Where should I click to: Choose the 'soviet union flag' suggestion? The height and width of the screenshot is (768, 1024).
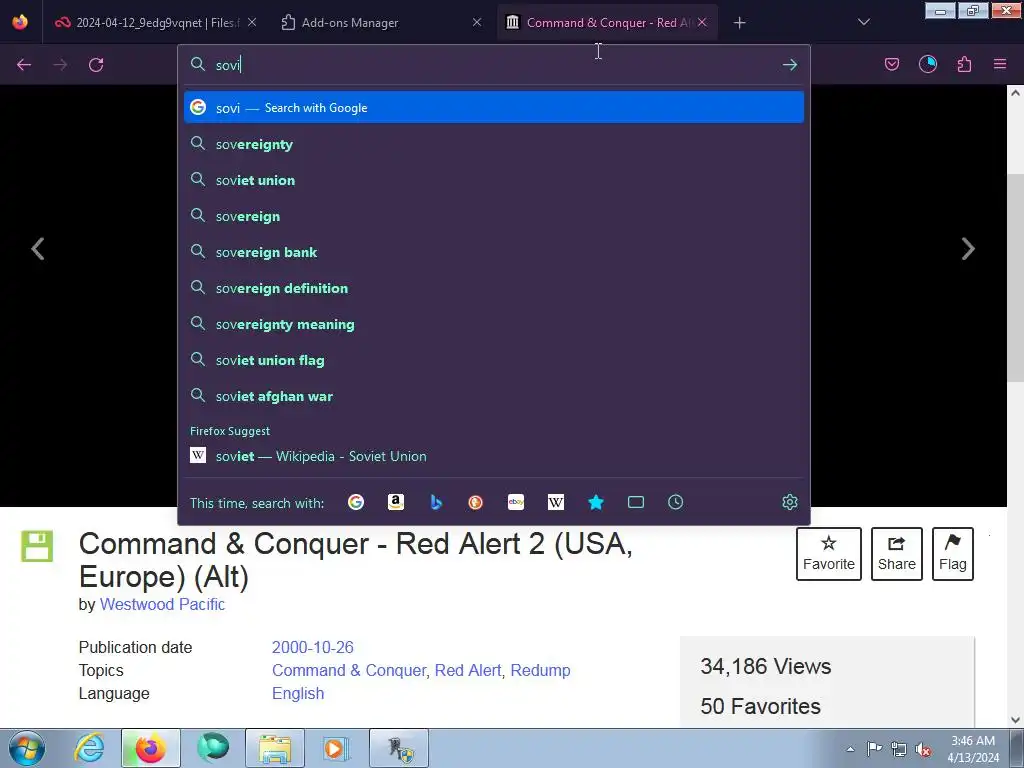[494, 360]
